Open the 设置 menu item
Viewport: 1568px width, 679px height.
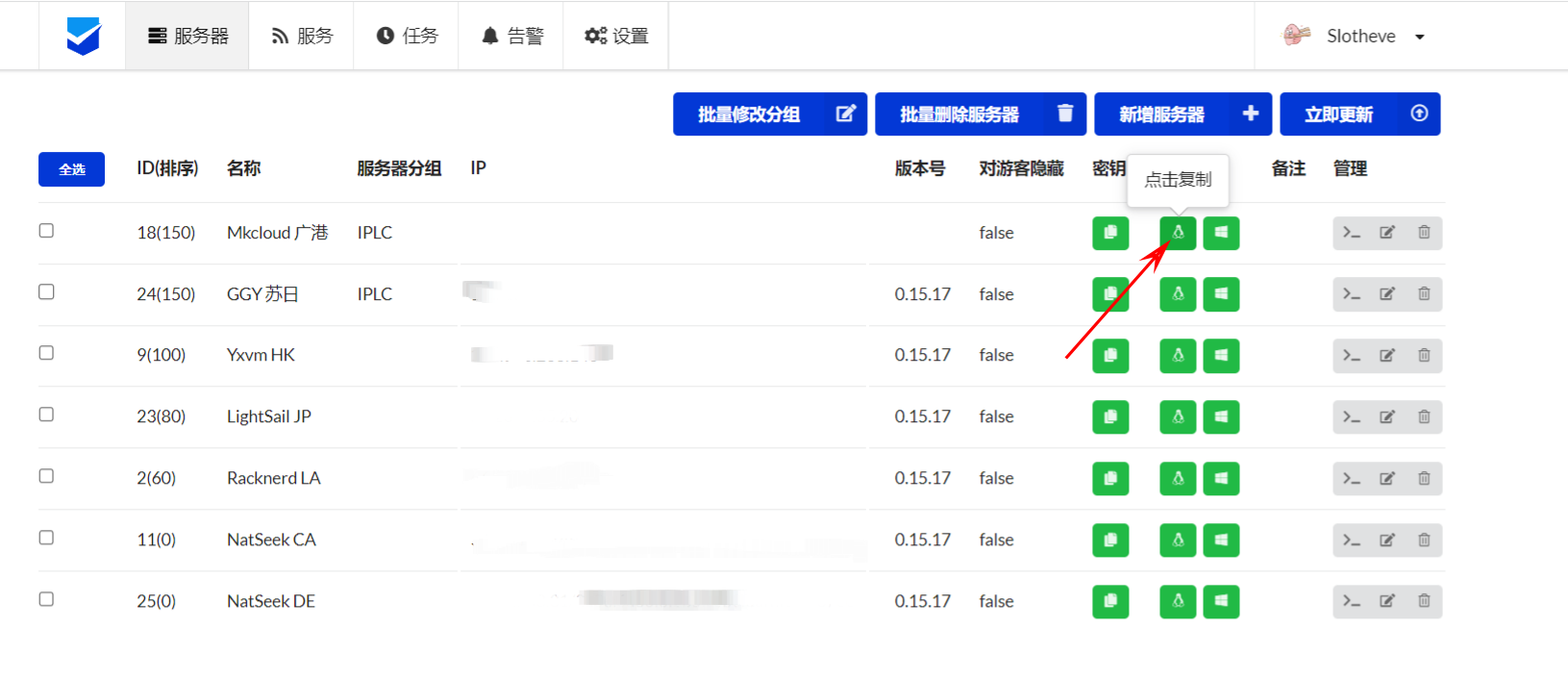pyautogui.click(x=616, y=37)
